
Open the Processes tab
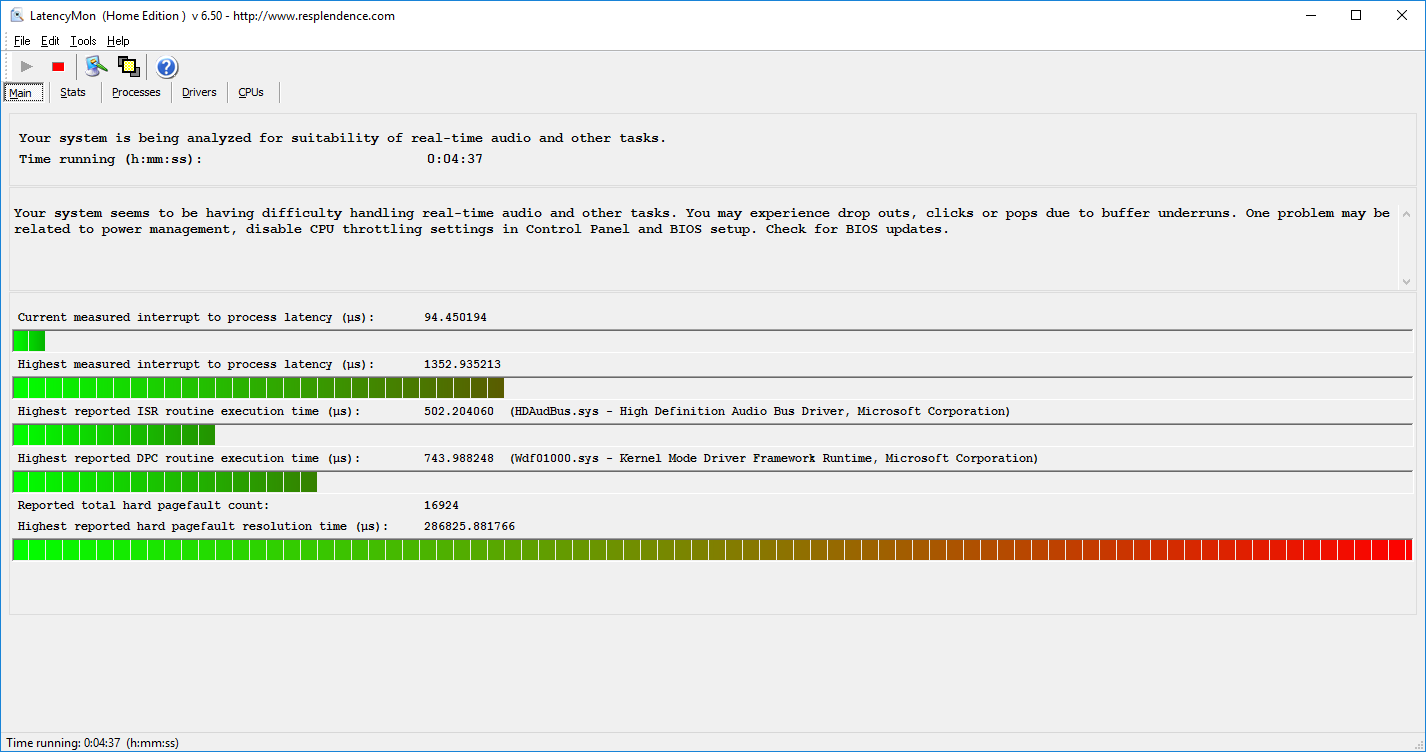pyautogui.click(x=136, y=92)
